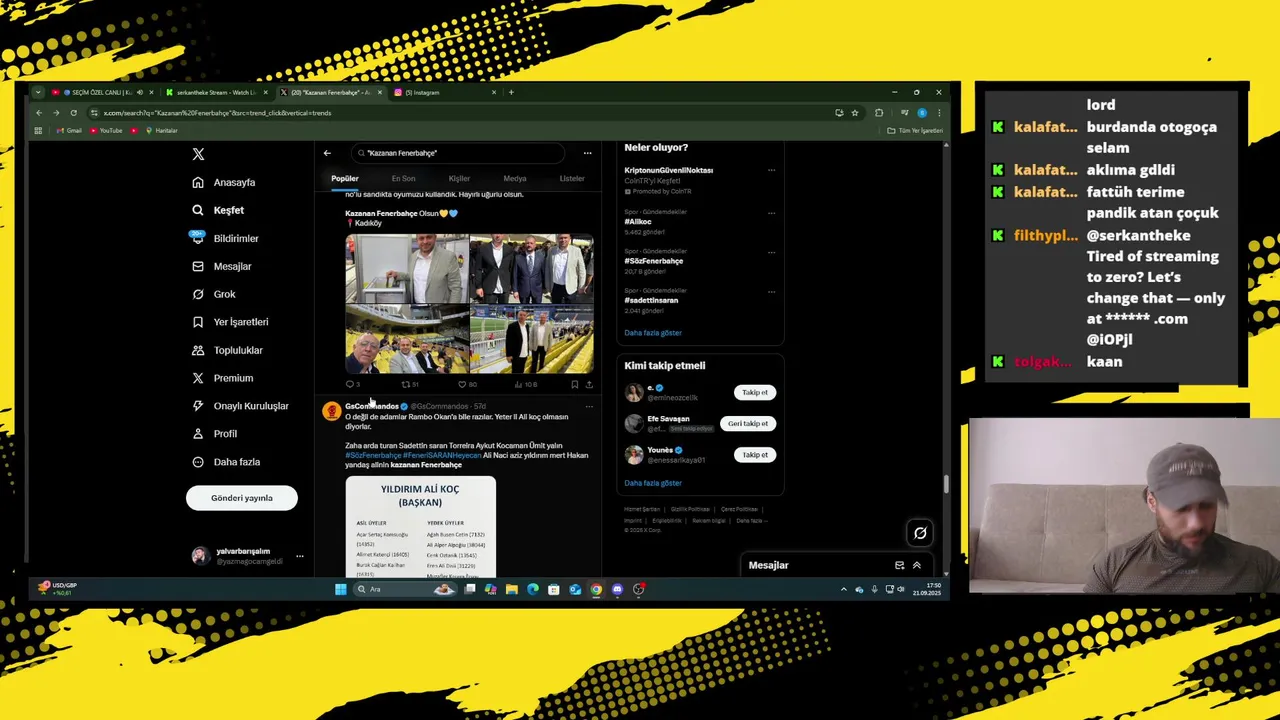Viewport: 1280px width, 720px height.
Task: Open Grok from the sidebar
Action: tap(213, 294)
